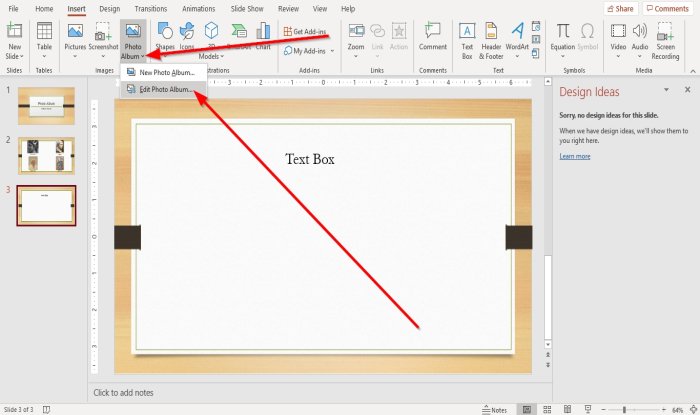Screen dimensions: 700x415
Task: Click in the notes area 'Click to add notes'
Action: coord(123,393)
